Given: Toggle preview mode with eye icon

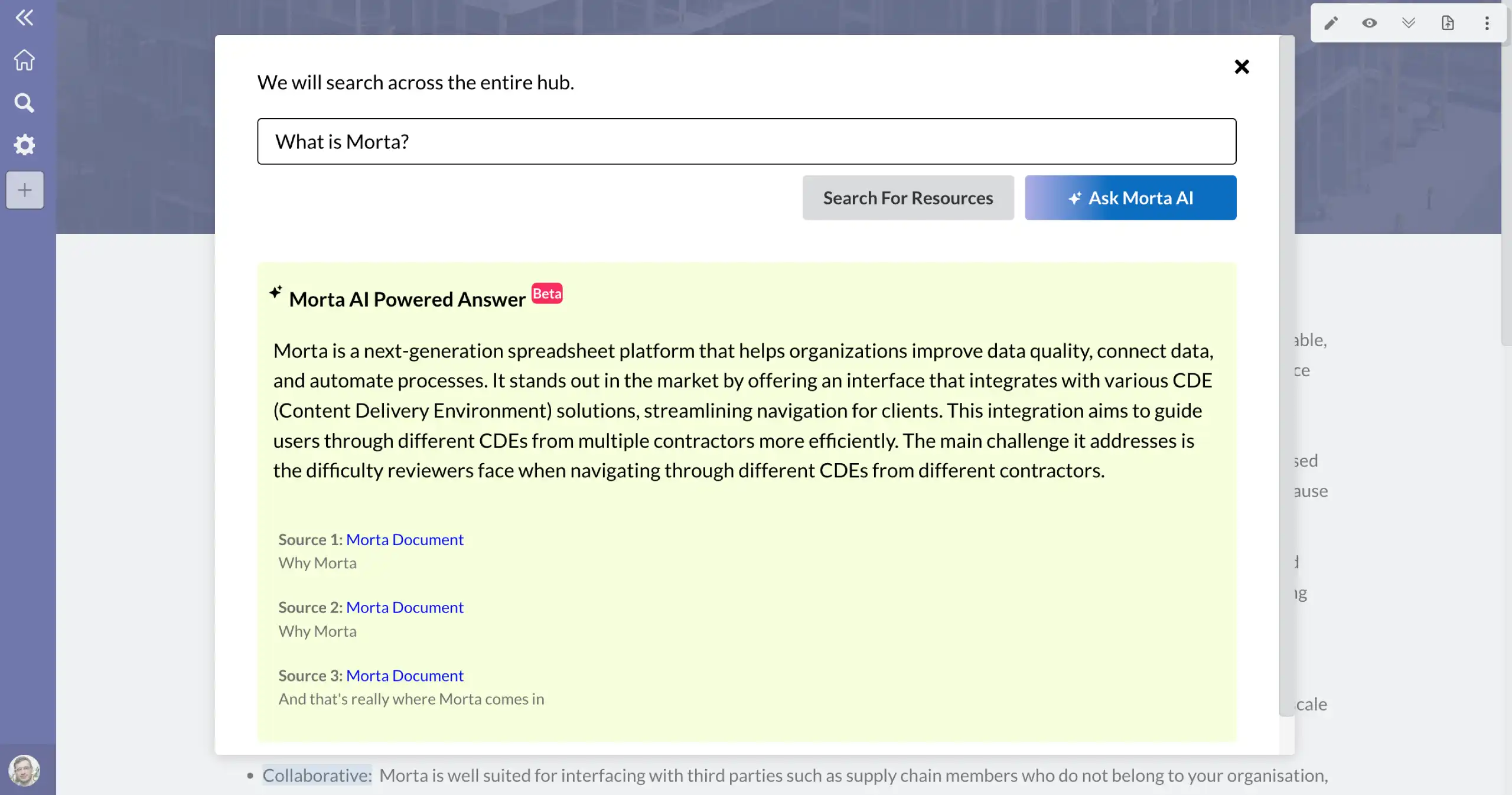Looking at the screenshot, I should 1370,23.
